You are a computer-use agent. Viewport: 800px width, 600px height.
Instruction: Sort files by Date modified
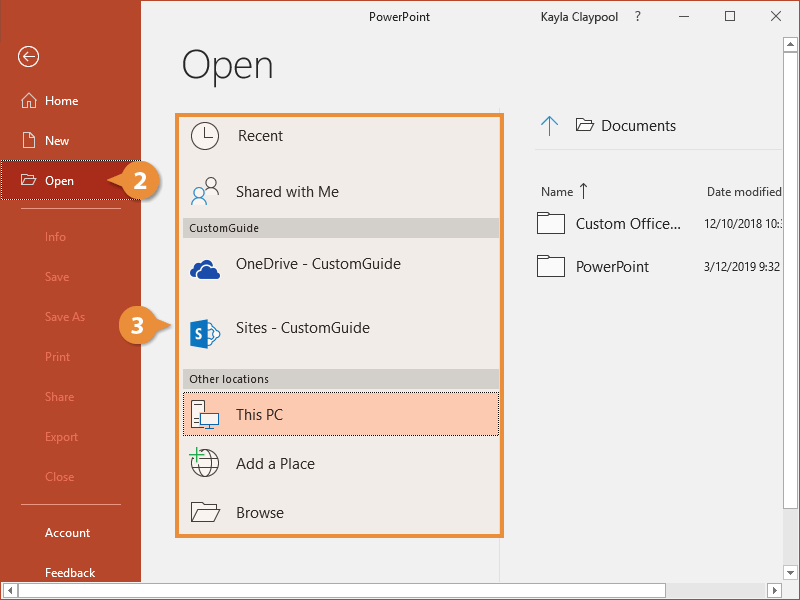tap(744, 191)
